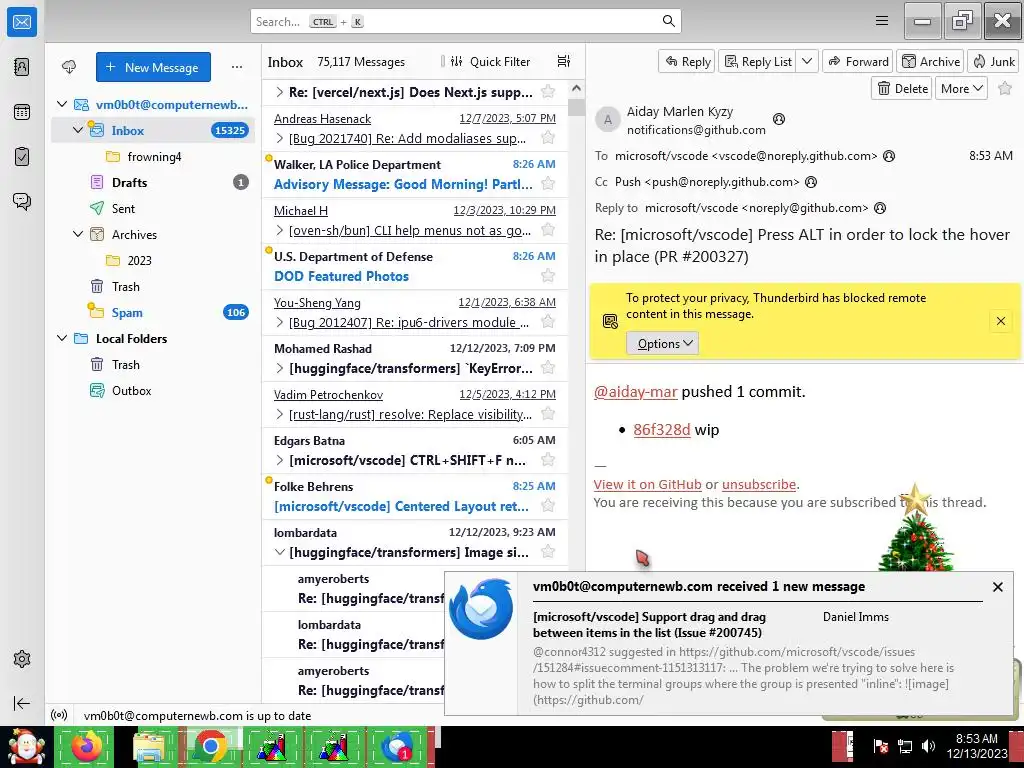Open File Explorer from the taskbar
This screenshot has height=768, width=1024.
pyautogui.click(x=149, y=746)
